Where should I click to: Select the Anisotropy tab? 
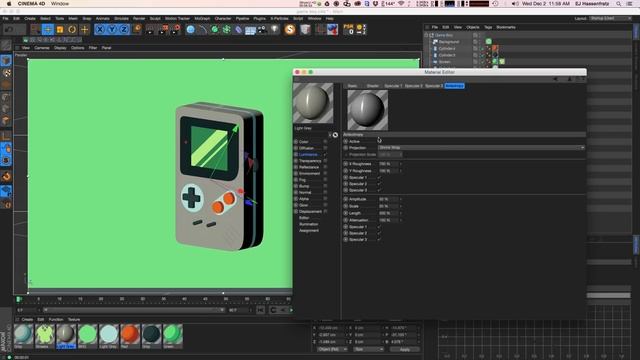coord(454,86)
